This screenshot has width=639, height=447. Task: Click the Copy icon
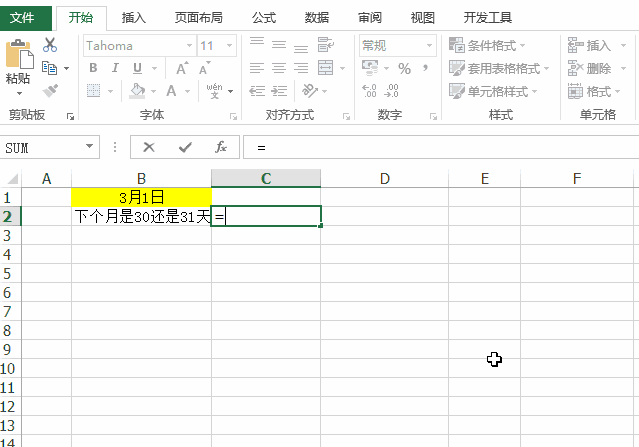click(50, 68)
